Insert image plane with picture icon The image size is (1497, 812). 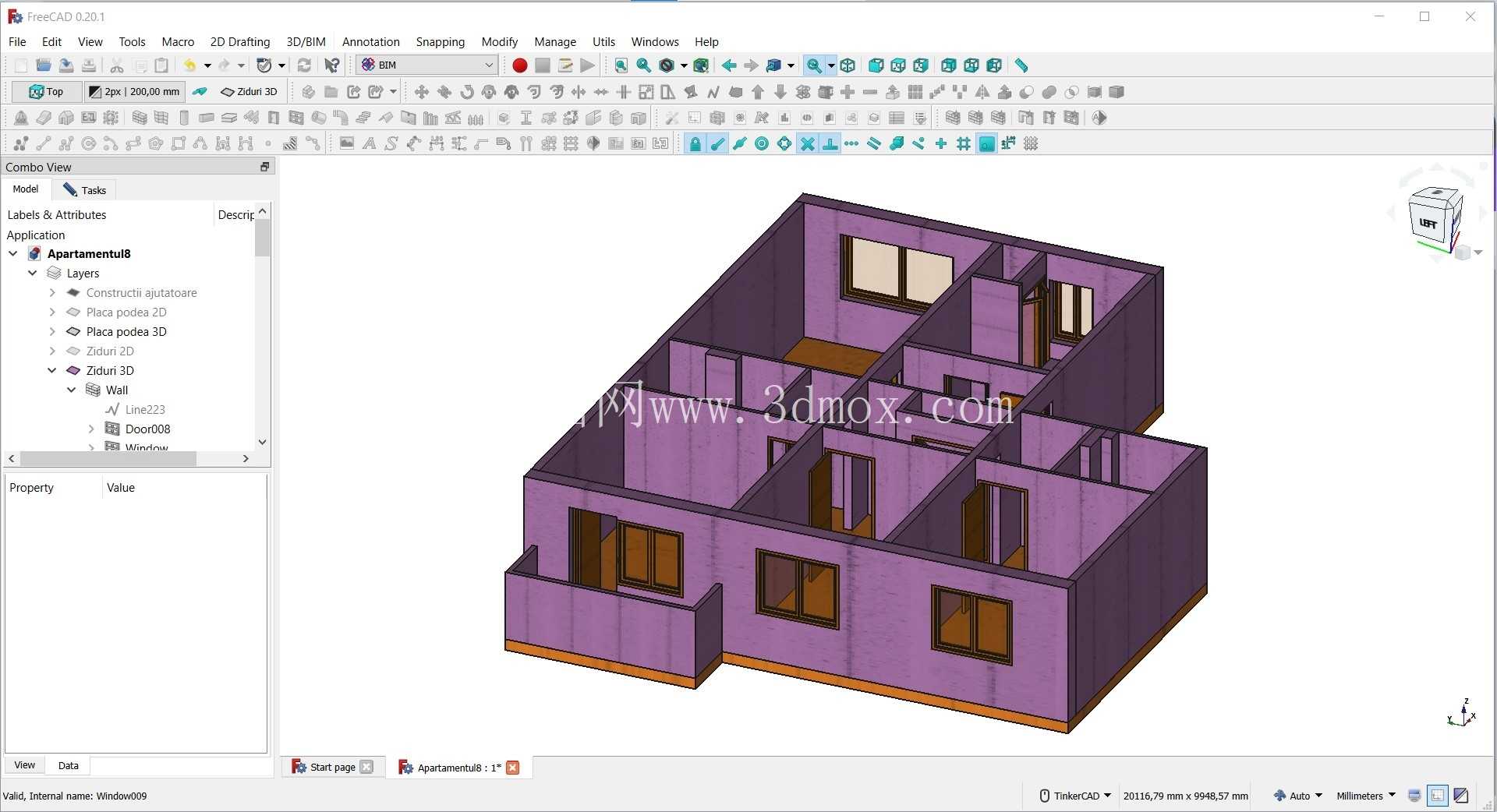(x=347, y=143)
